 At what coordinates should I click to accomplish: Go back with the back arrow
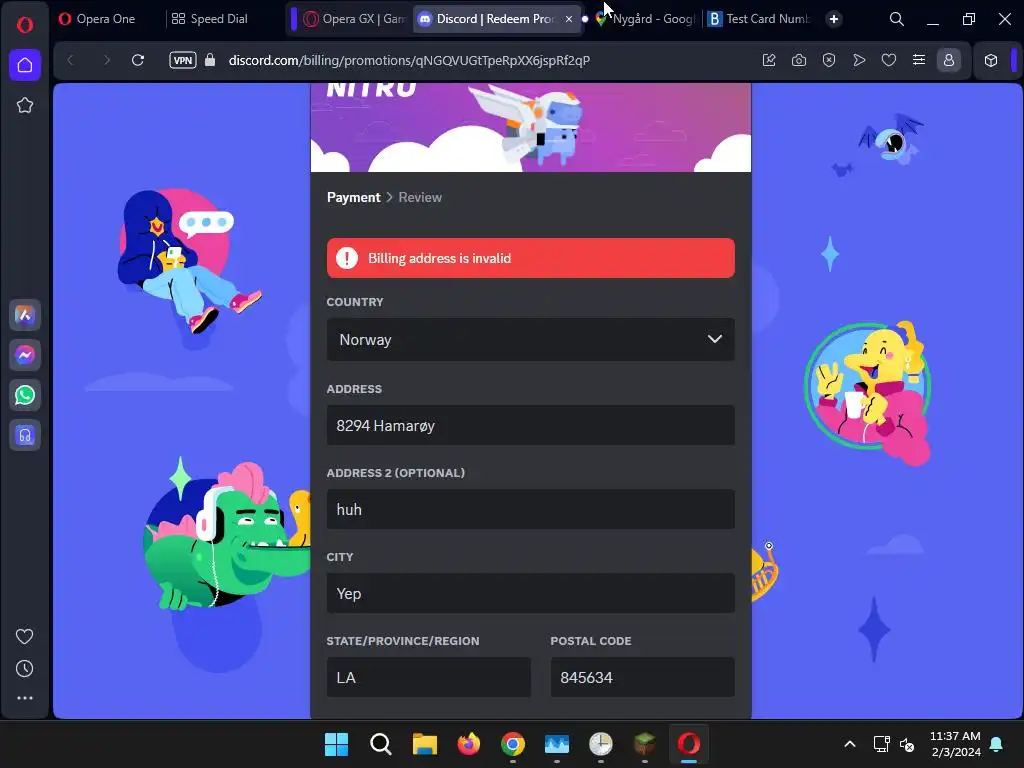click(x=71, y=60)
